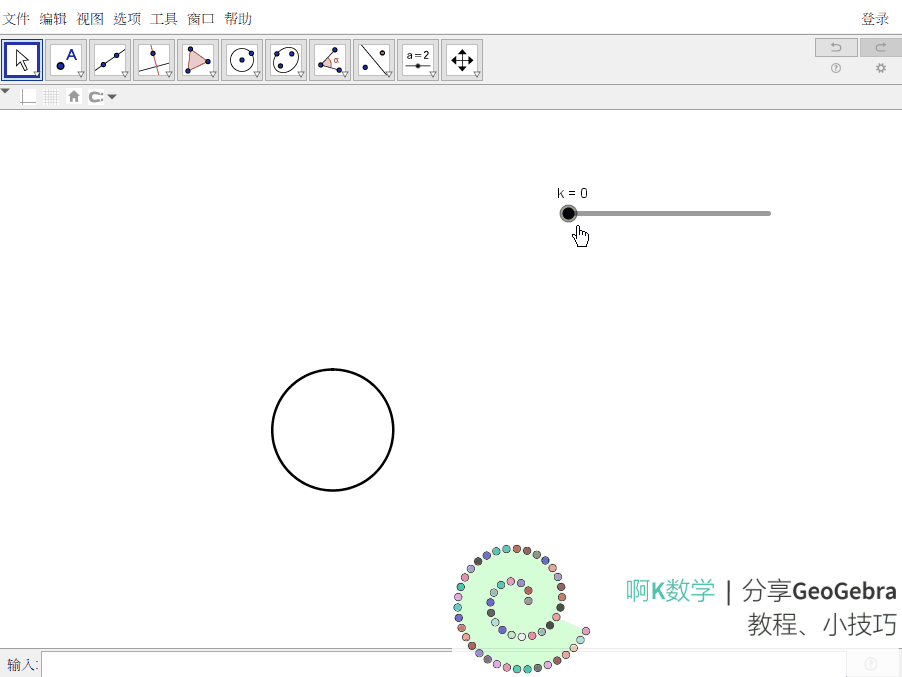The height and width of the screenshot is (677, 902).
Task: Expand Circle tool submenu arrow
Action: coord(257,74)
